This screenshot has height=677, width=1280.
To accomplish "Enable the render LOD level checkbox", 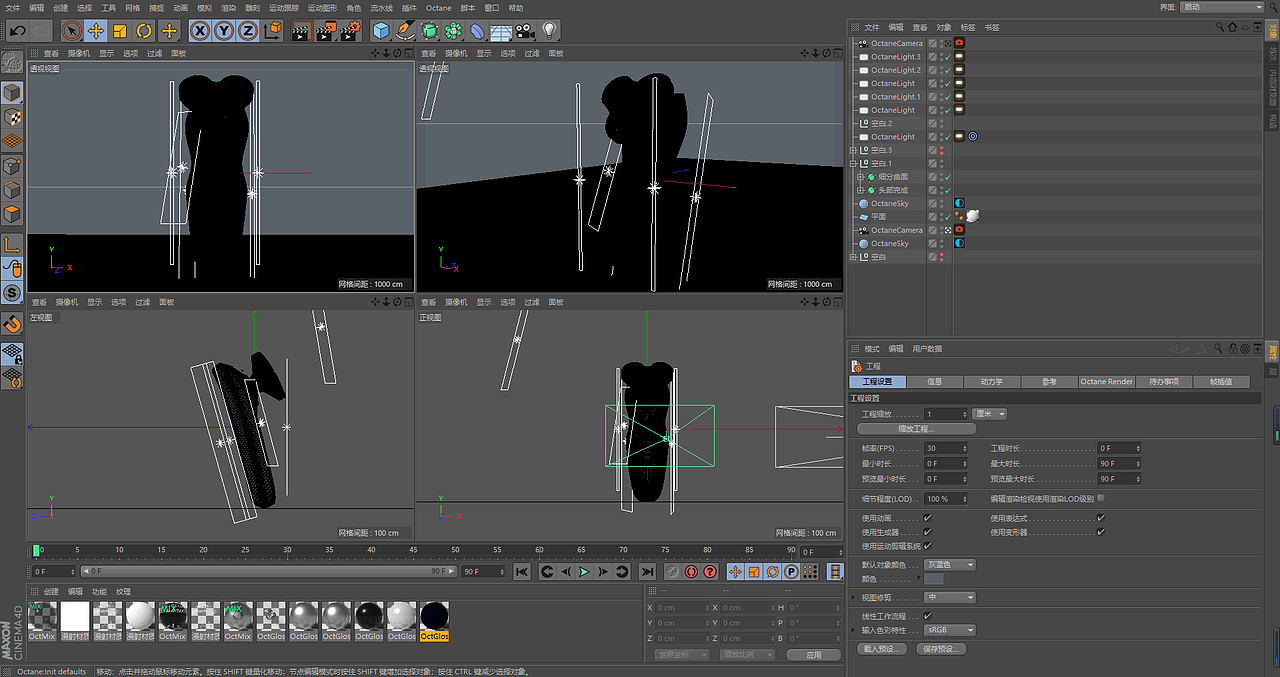I will click(x=1101, y=498).
